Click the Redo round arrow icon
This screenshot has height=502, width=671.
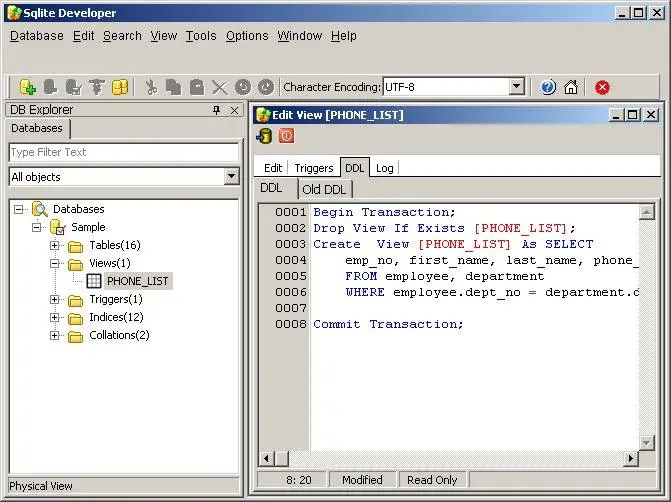coord(266,87)
